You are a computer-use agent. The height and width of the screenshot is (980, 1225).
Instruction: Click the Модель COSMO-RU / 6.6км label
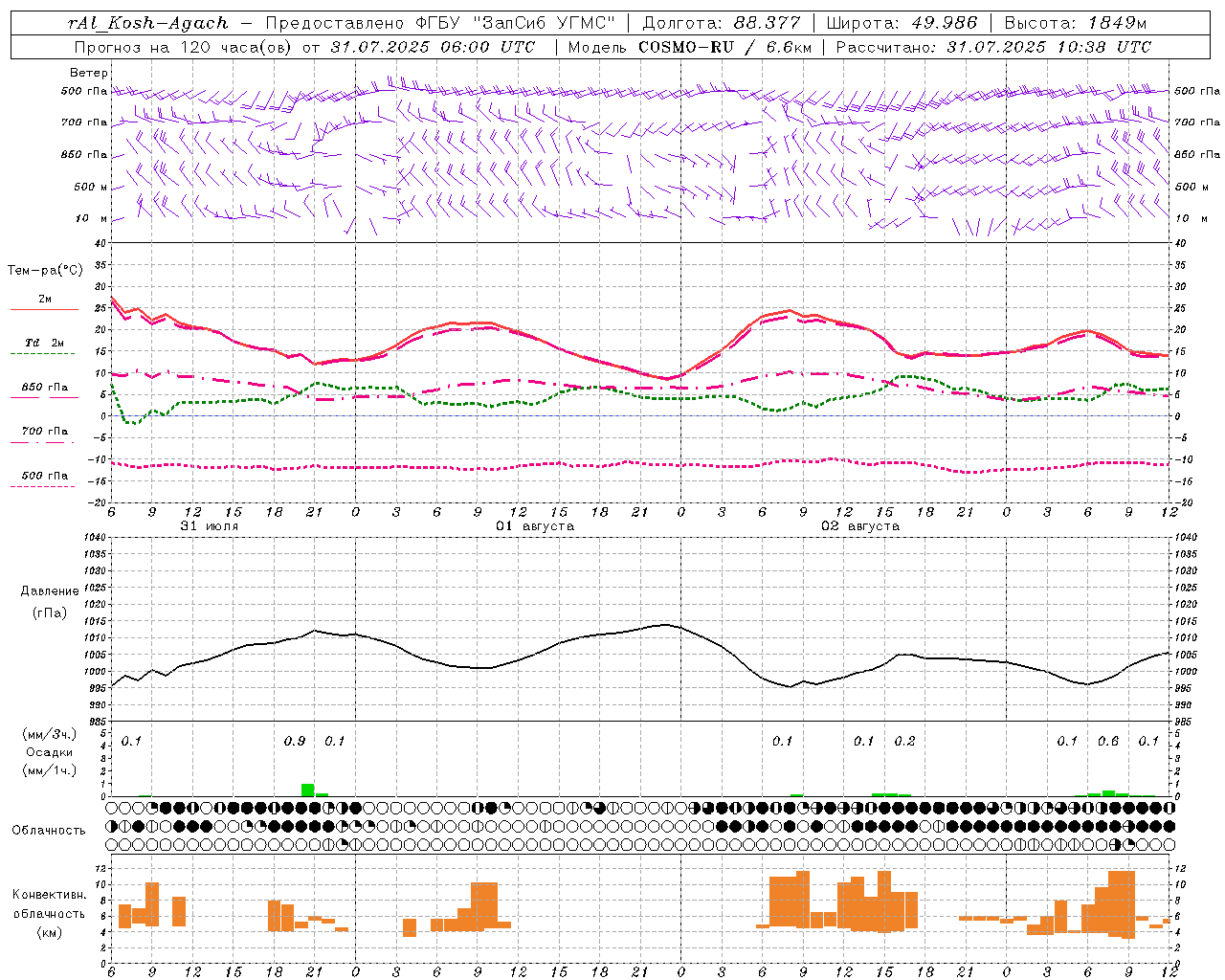(690, 47)
